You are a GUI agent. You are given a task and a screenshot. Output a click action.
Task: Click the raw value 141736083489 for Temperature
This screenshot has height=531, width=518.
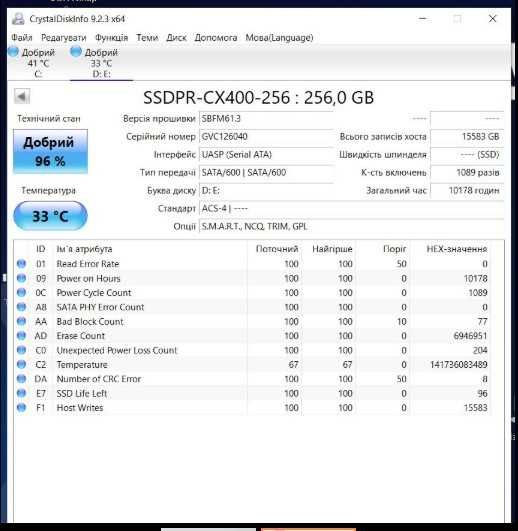click(x=459, y=364)
